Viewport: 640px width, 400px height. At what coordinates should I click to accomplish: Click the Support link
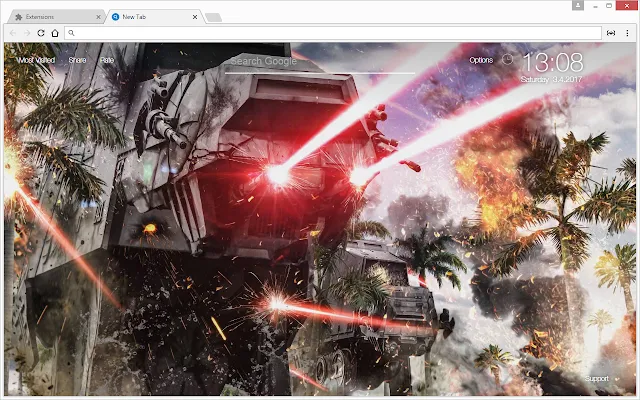pos(596,378)
